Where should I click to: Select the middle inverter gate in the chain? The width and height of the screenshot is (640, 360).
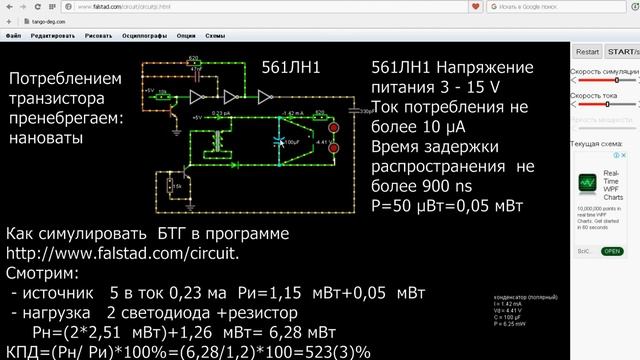pos(231,97)
